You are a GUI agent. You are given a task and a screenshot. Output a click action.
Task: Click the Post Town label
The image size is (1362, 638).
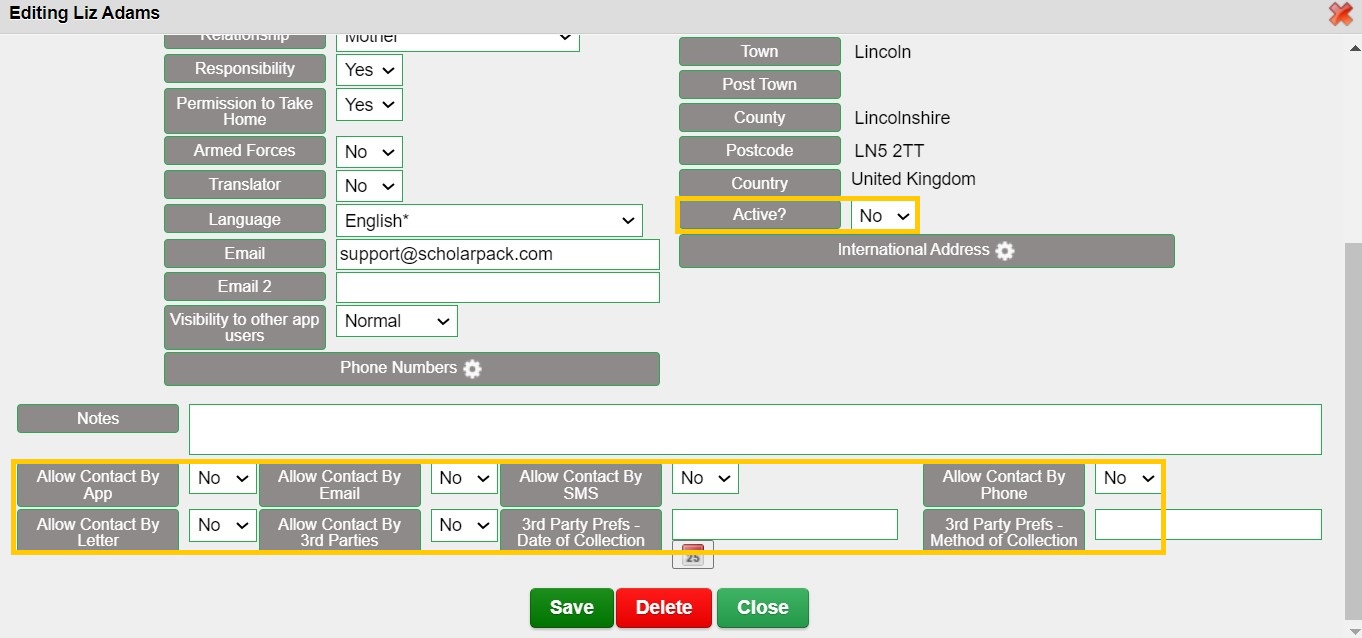760,84
